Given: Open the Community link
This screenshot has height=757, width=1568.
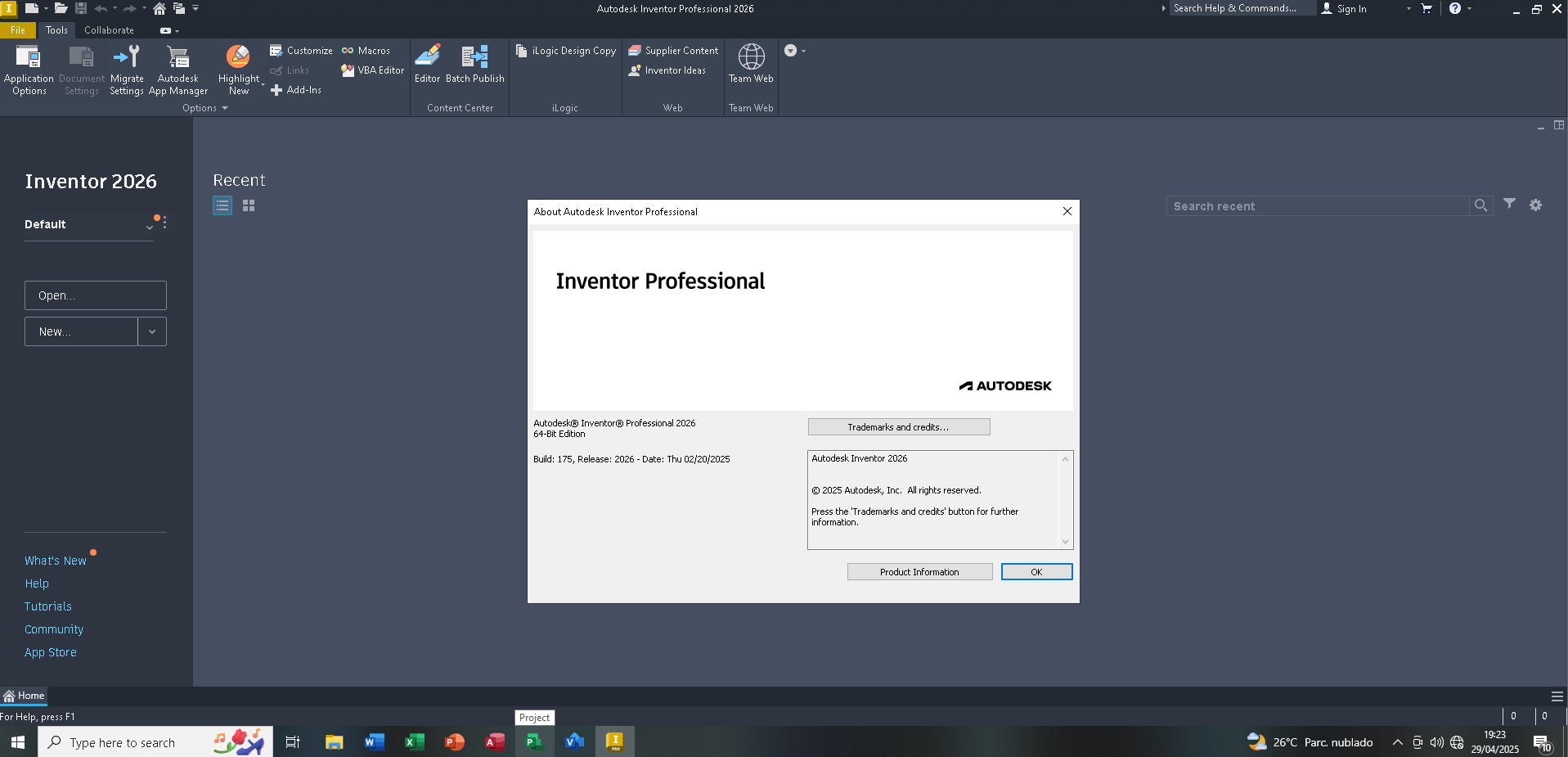Looking at the screenshot, I should point(54,629).
